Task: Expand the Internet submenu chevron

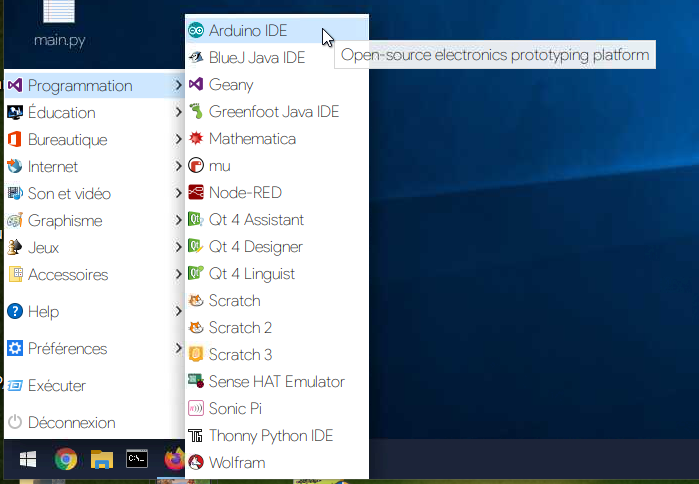Action: coord(178,166)
